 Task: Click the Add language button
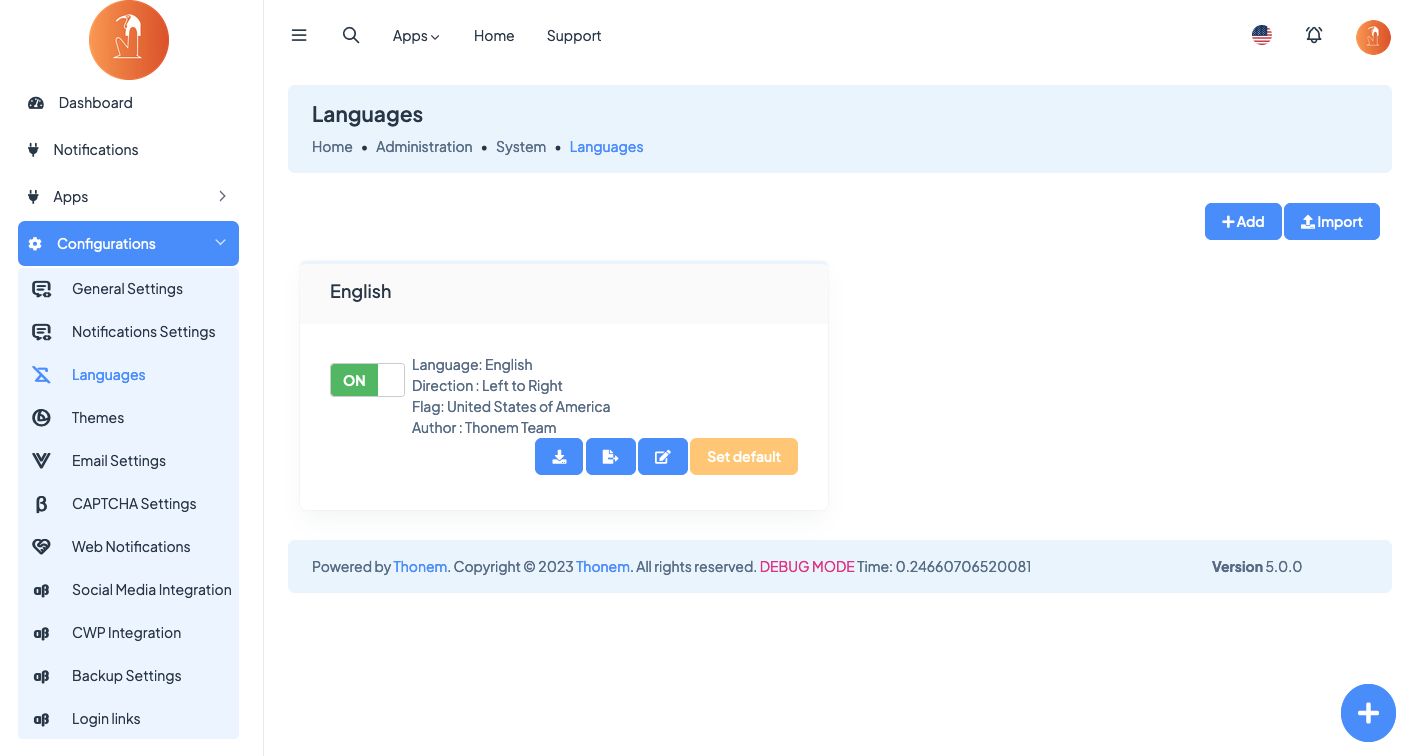coord(1243,222)
